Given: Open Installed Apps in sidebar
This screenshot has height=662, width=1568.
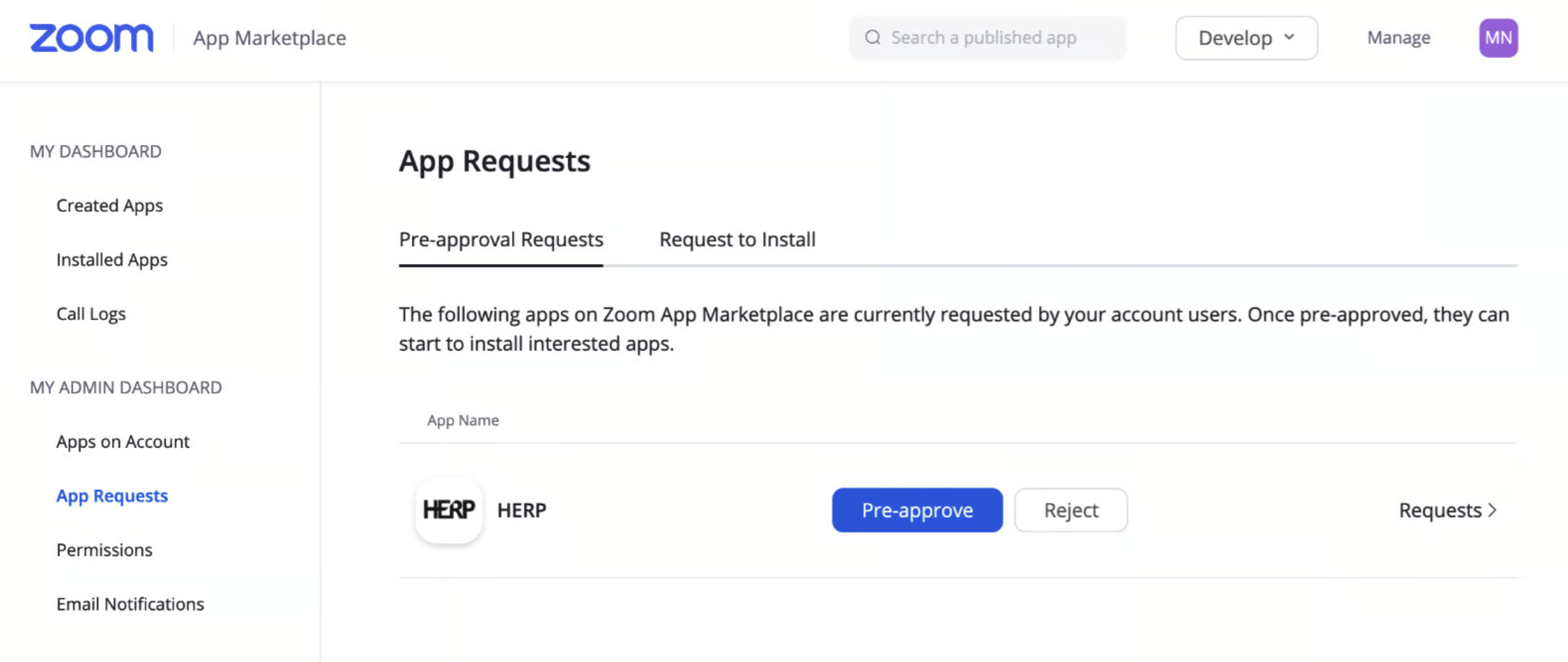Looking at the screenshot, I should [112, 260].
